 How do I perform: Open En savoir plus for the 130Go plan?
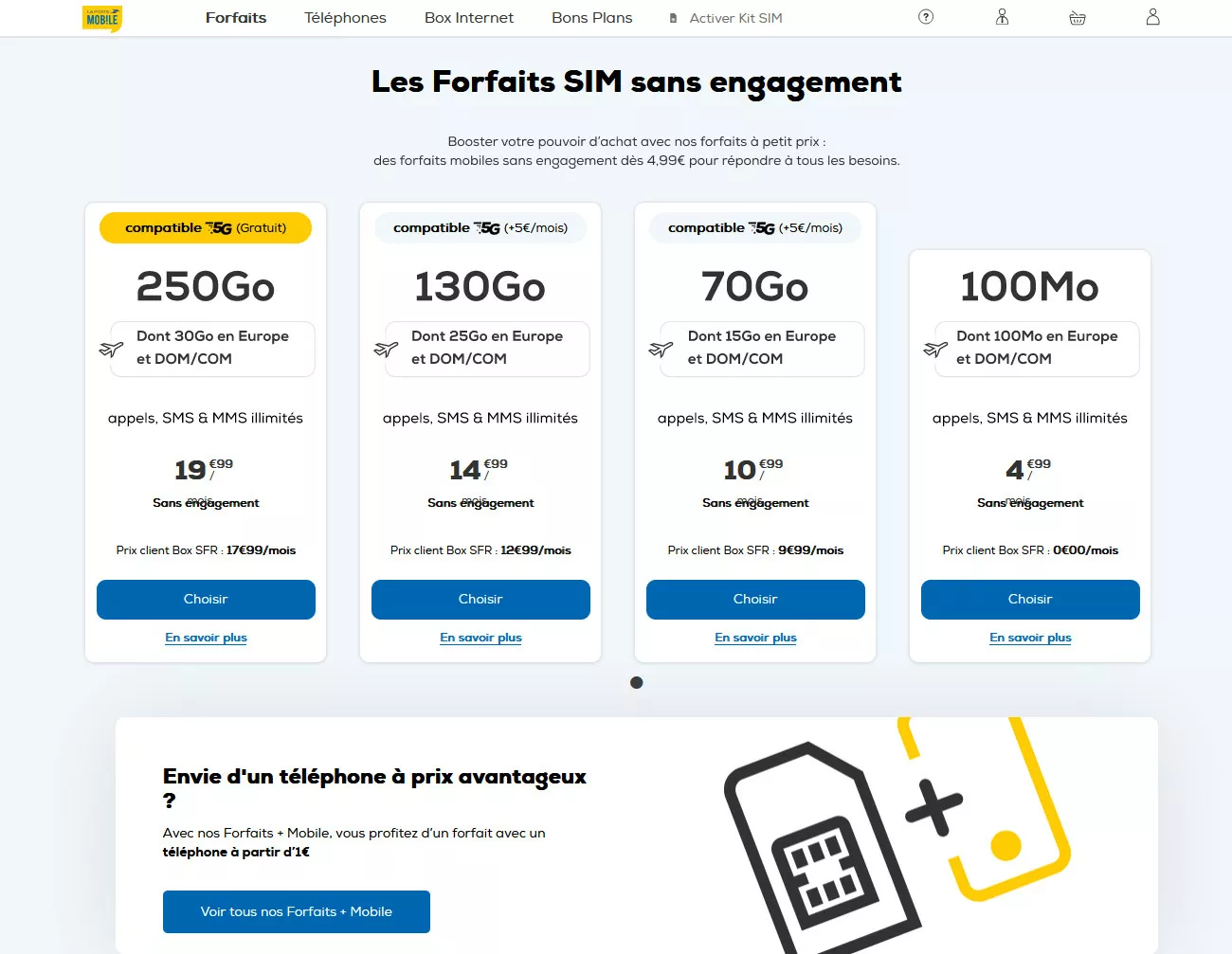coord(480,638)
